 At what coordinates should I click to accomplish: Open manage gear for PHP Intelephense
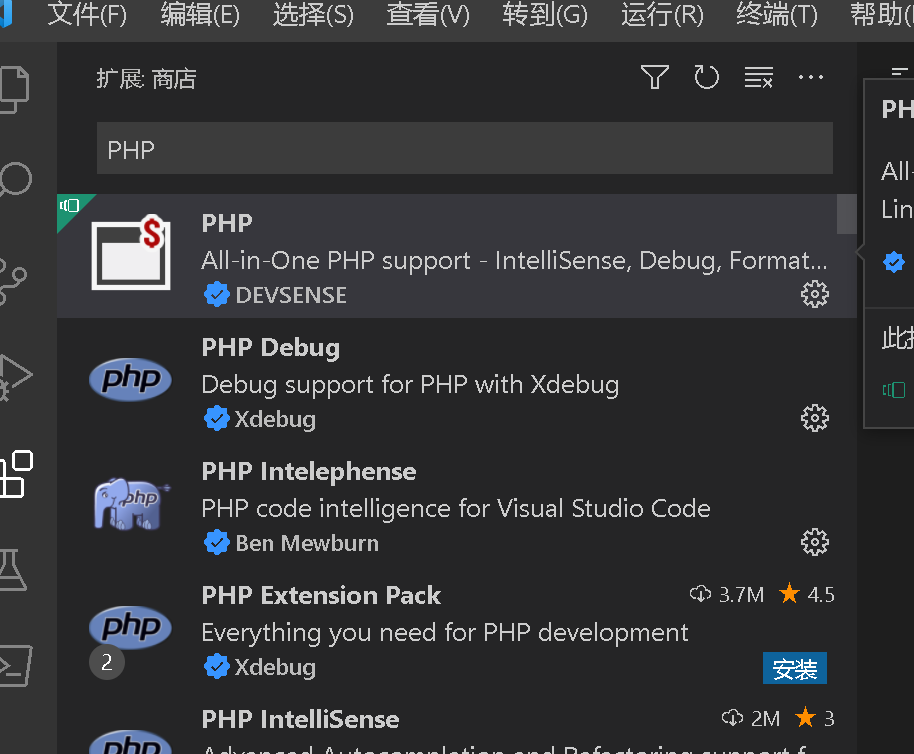(815, 542)
